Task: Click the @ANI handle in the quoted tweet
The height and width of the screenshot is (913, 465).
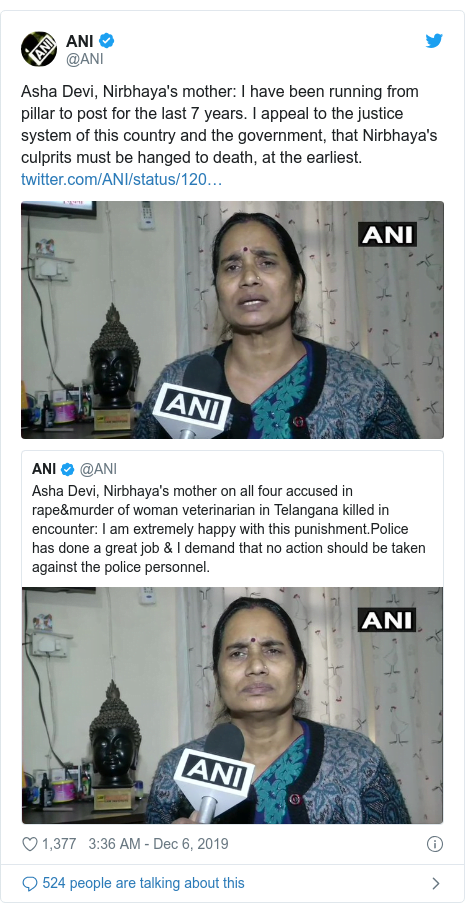Action: [x=98, y=469]
